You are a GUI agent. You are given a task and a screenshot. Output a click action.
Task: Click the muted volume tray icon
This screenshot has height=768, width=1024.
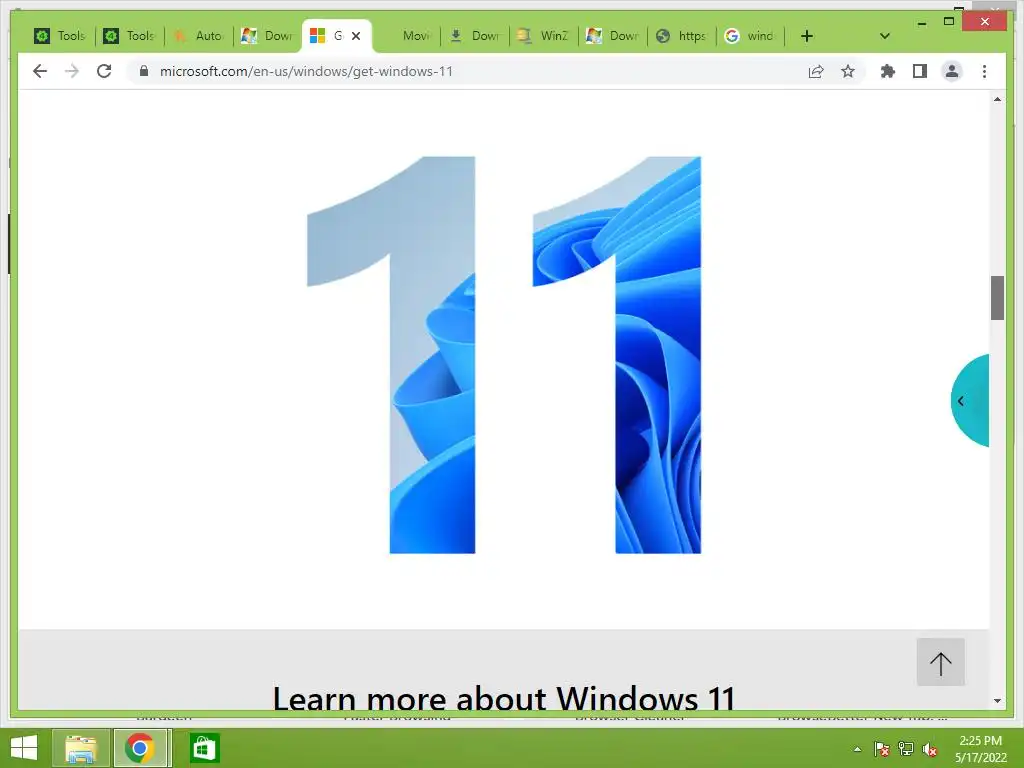930,749
